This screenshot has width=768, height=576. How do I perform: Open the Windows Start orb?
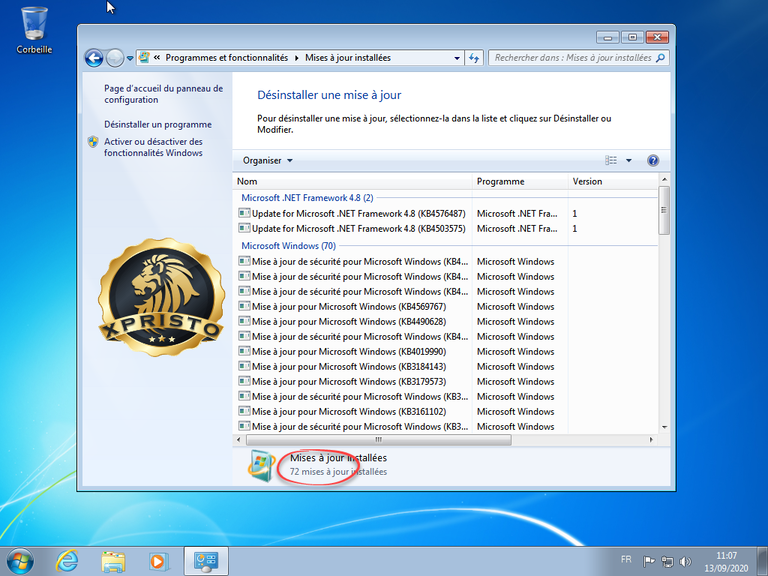click(x=20, y=561)
